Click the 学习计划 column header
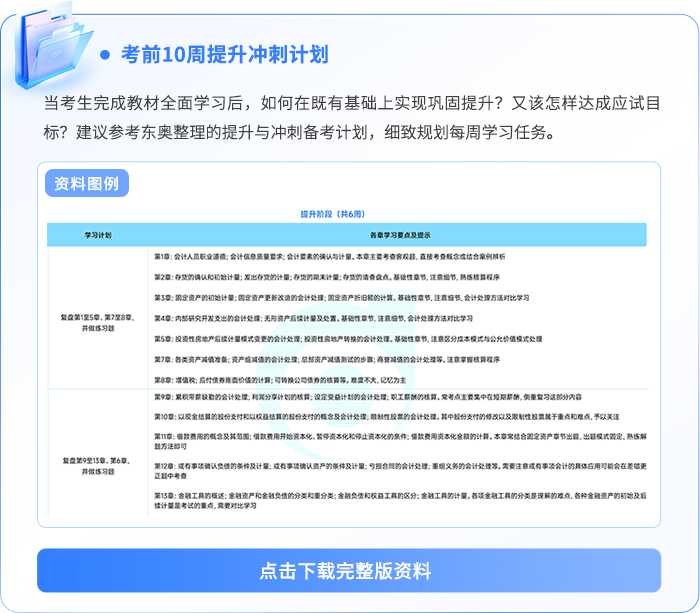The height and width of the screenshot is (613, 700). (98, 235)
